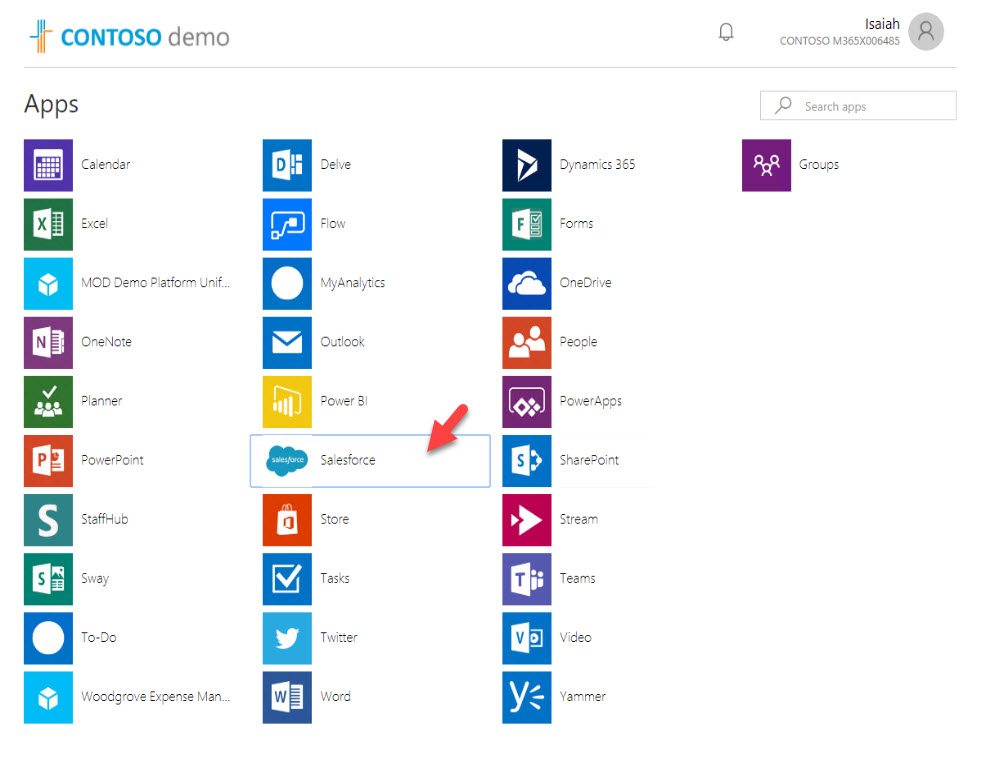Screen dimensions: 981x760
Task: Open the Yammer app icon
Action: click(527, 697)
